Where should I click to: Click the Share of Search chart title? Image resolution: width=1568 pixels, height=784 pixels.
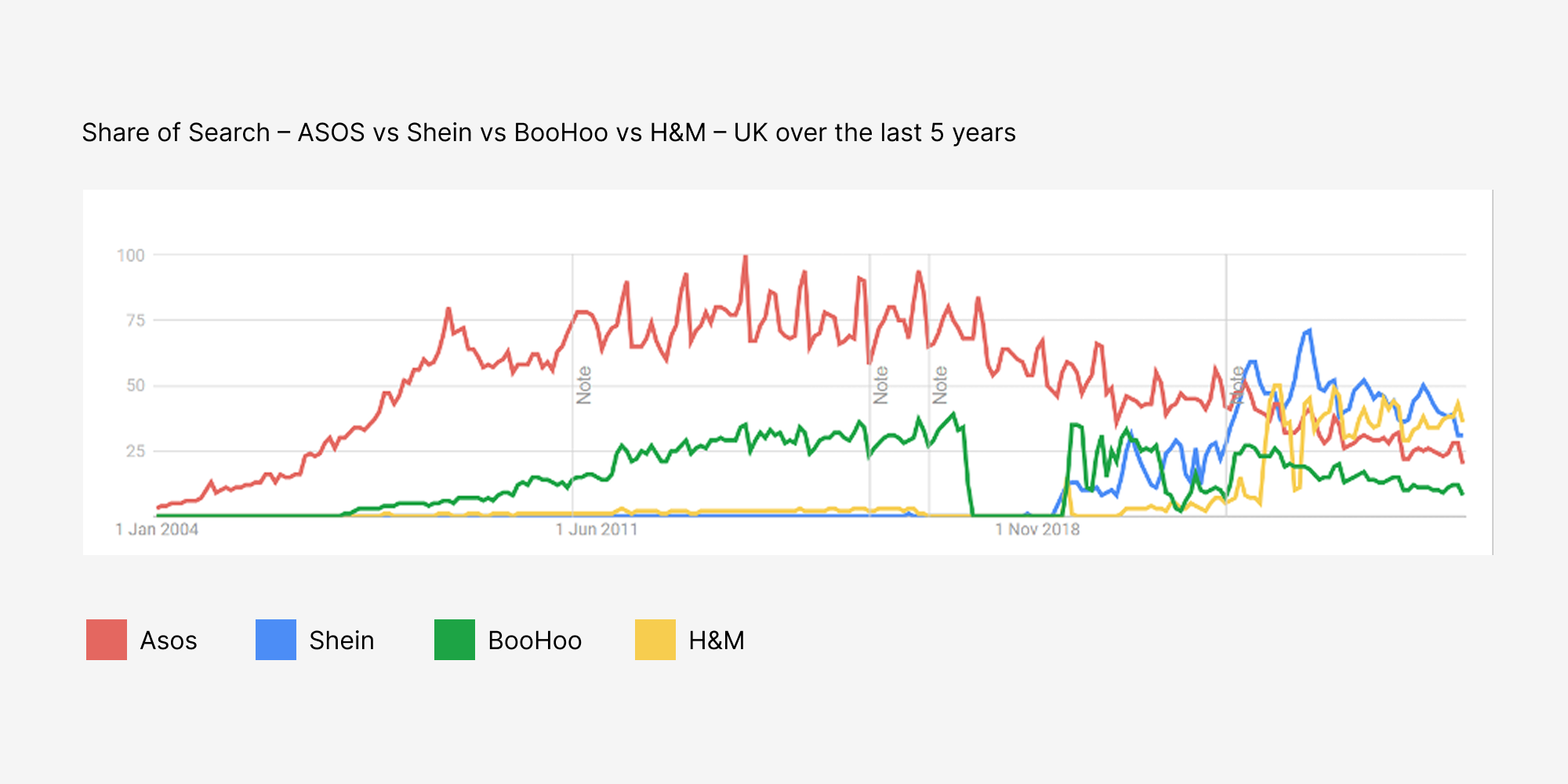click(549, 132)
